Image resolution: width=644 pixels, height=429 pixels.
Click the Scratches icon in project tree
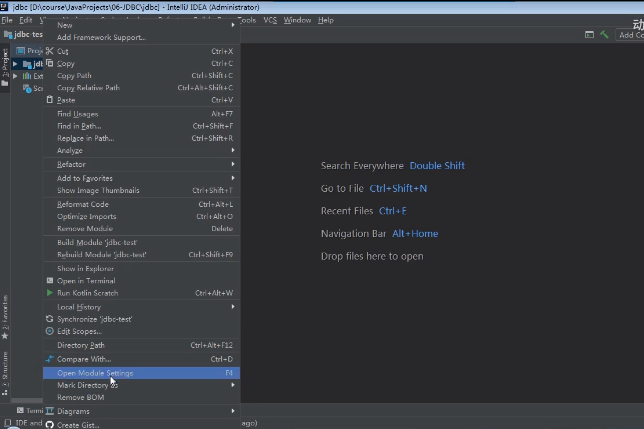click(27, 88)
